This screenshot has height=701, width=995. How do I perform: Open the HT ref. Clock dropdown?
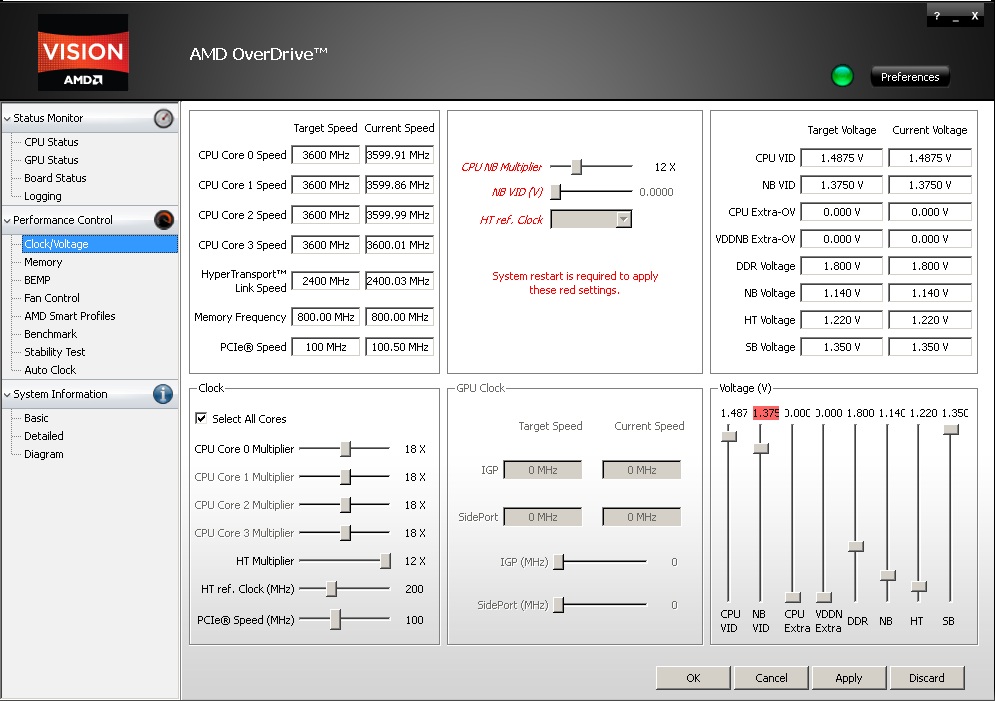(x=624, y=219)
